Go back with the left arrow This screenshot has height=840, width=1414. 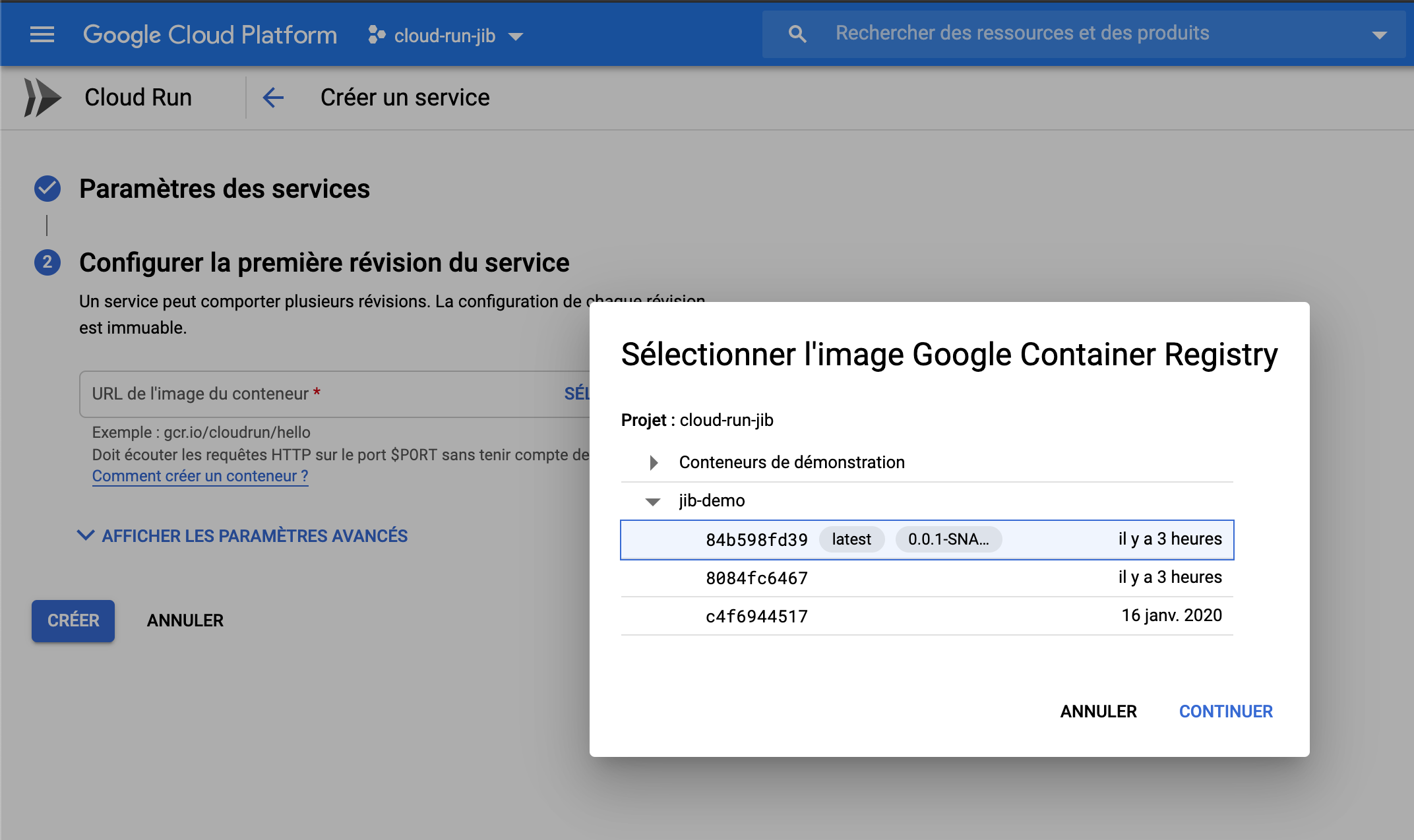[273, 98]
